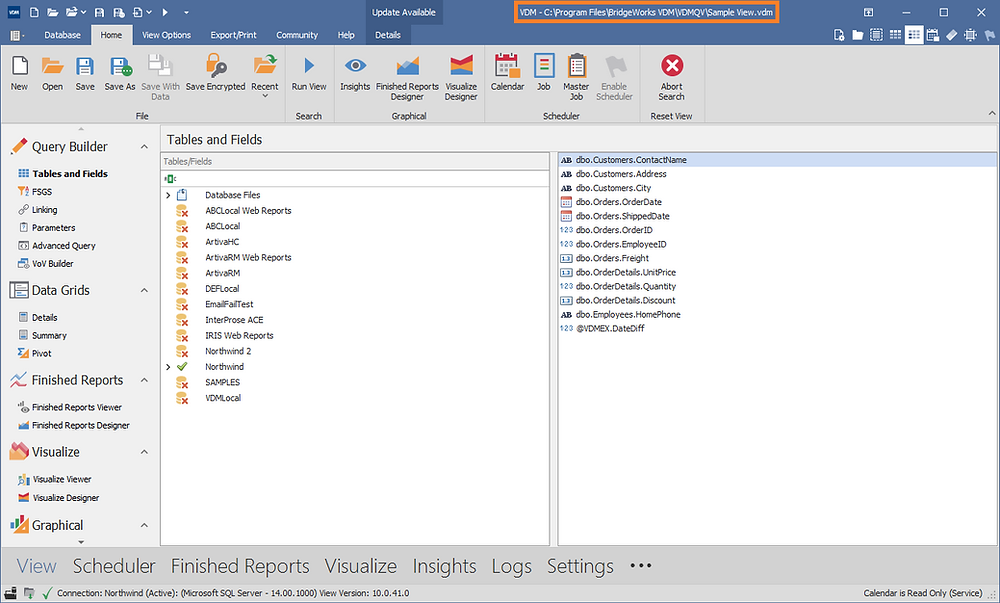Expand the Database Files tree node
The width and height of the screenshot is (1000, 603).
(168, 195)
